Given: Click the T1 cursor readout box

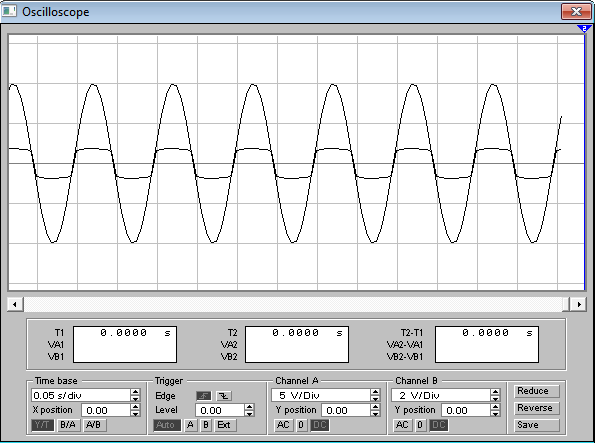Looking at the screenshot, I should pos(125,345).
